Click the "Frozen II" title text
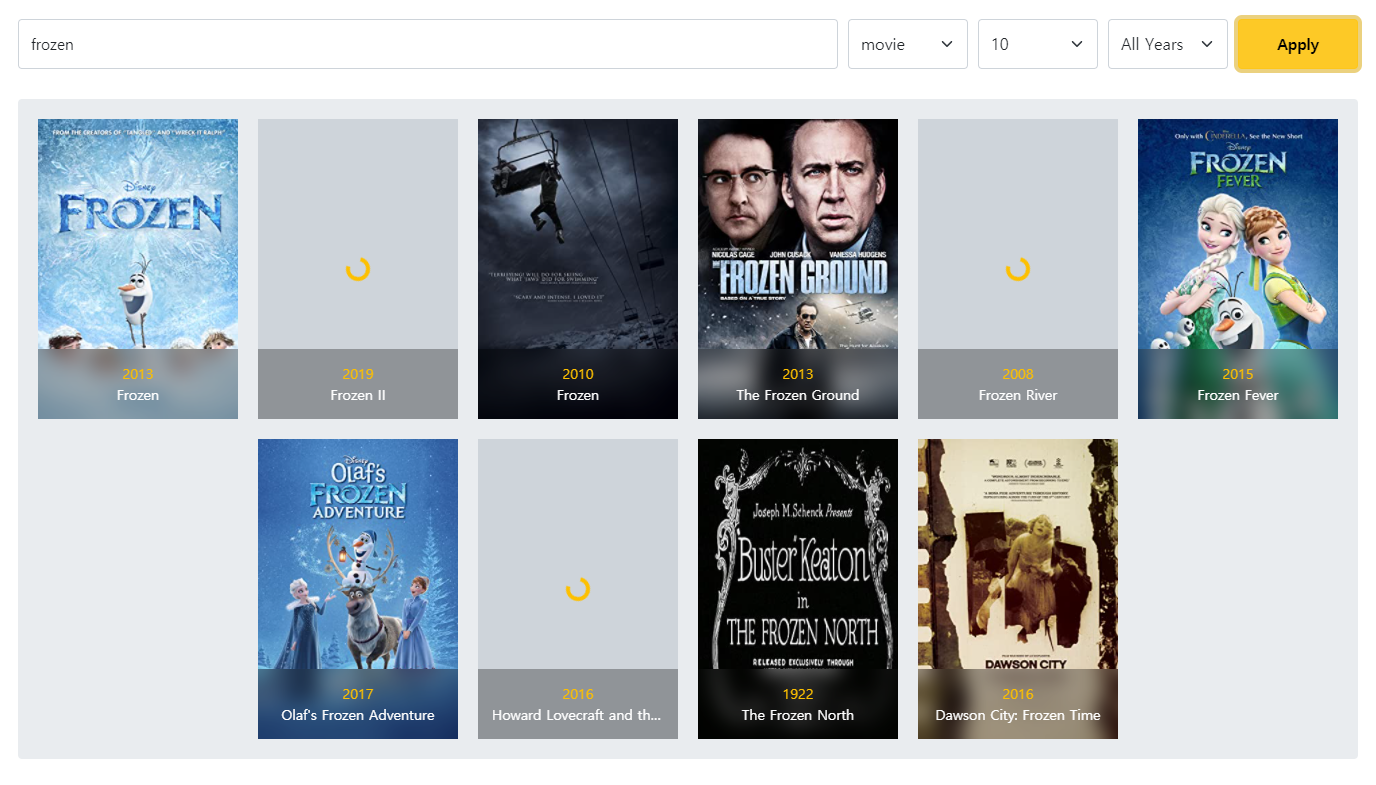Screen dimensions: 1376x785 [358, 395]
